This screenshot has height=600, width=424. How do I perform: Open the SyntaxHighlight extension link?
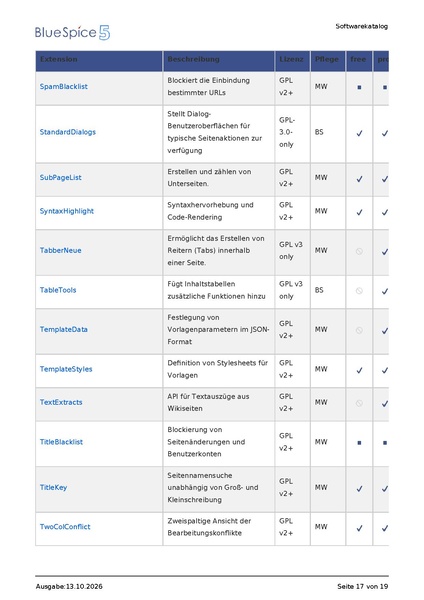click(67, 211)
